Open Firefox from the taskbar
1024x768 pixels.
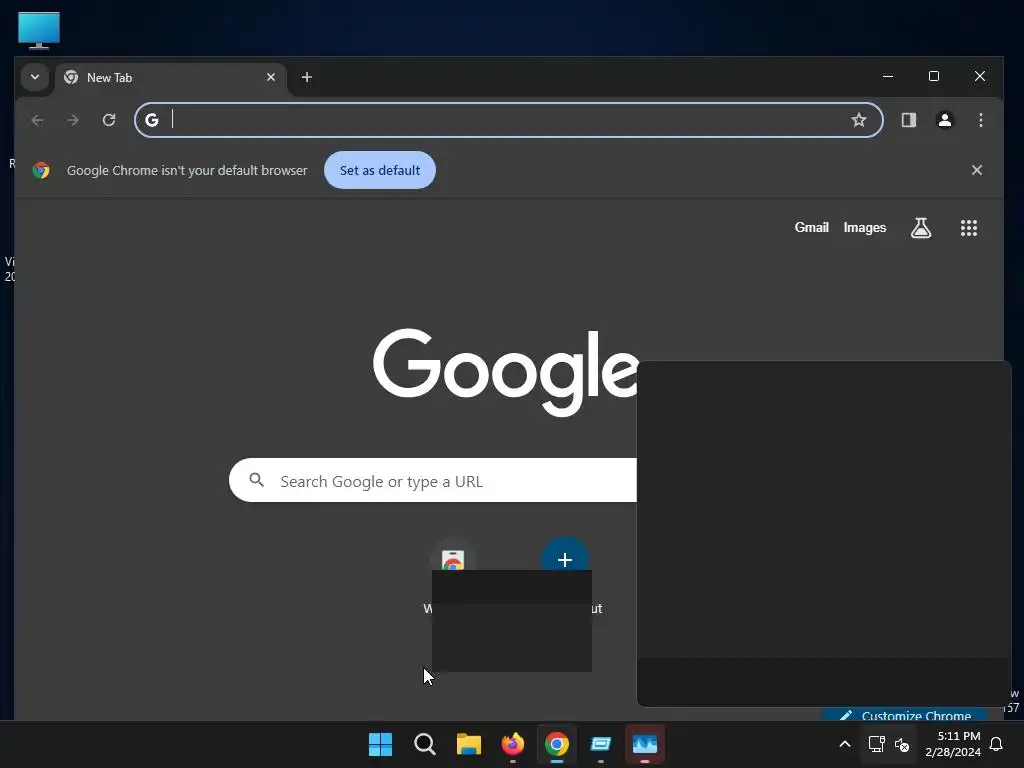(x=513, y=744)
